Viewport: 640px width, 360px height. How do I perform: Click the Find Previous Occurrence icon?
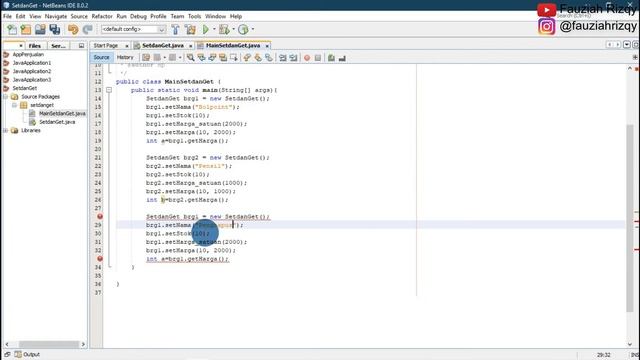[x=201, y=58]
